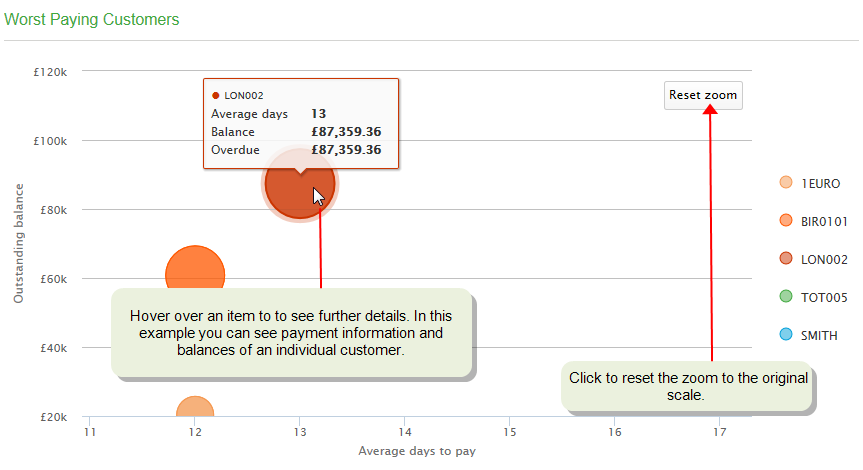
Task: Click the Reset zoom button
Action: [x=703, y=95]
